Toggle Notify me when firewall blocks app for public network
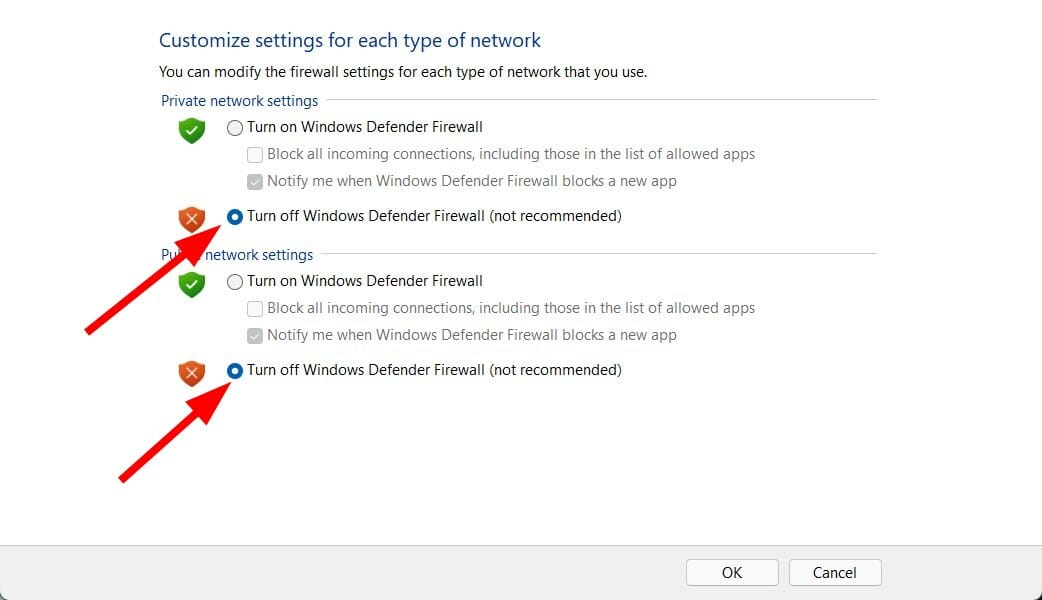 point(255,335)
